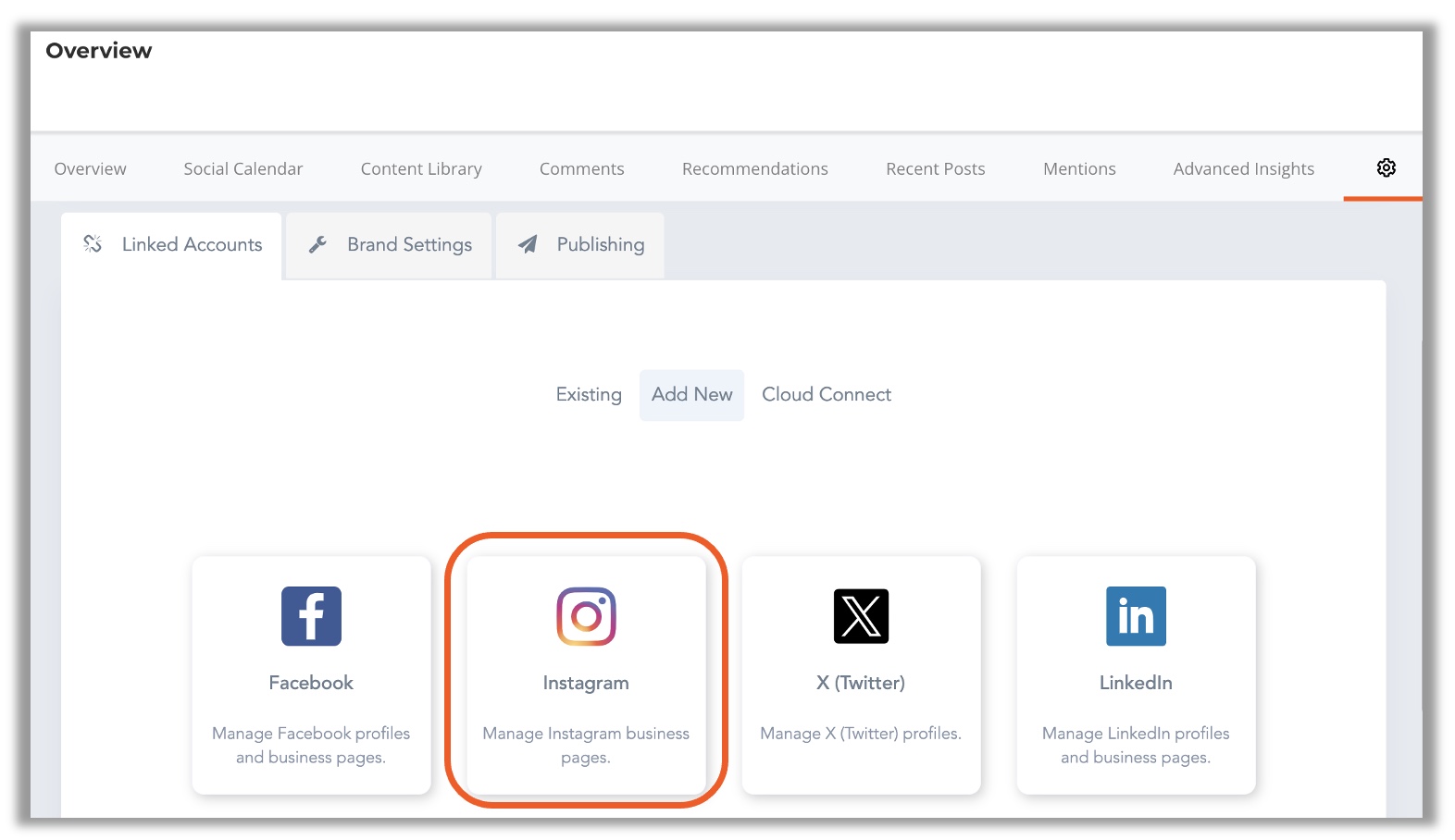Click 'Manage Instagram business pages' description
This screenshot has height=840, width=1455.
[586, 745]
